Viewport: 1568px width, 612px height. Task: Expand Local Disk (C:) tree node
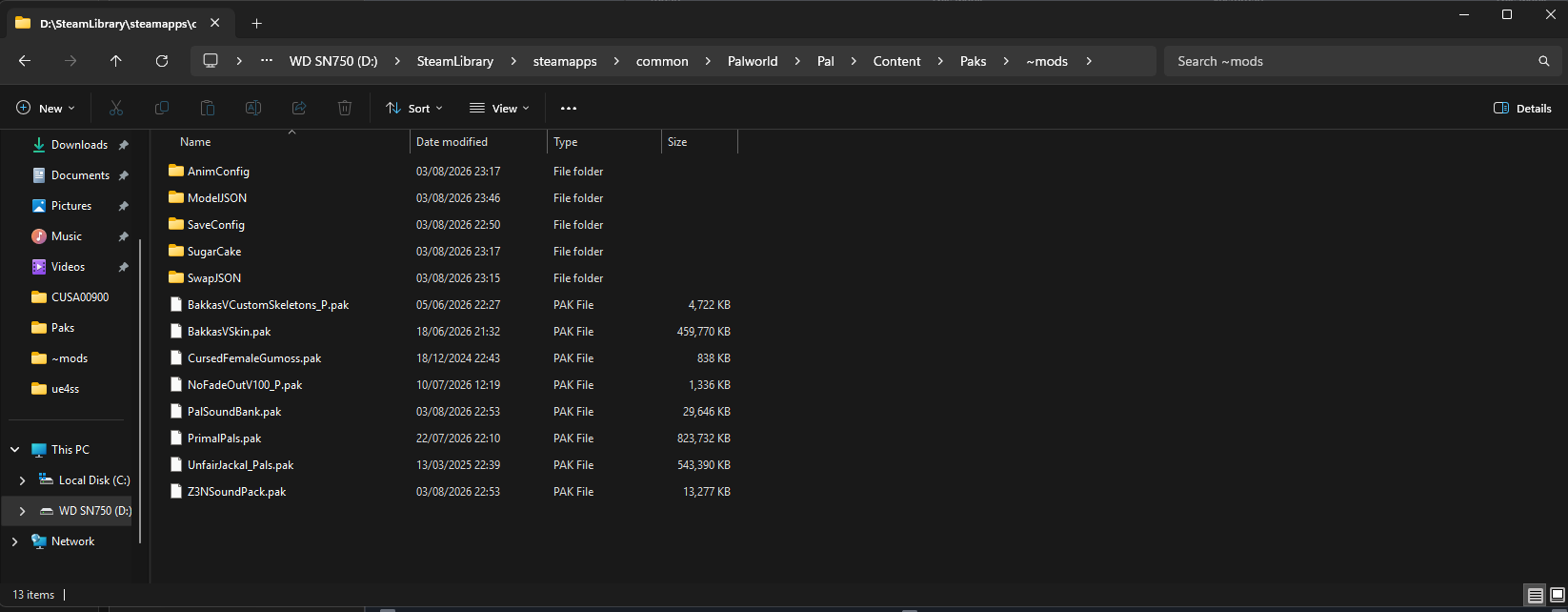pos(22,480)
